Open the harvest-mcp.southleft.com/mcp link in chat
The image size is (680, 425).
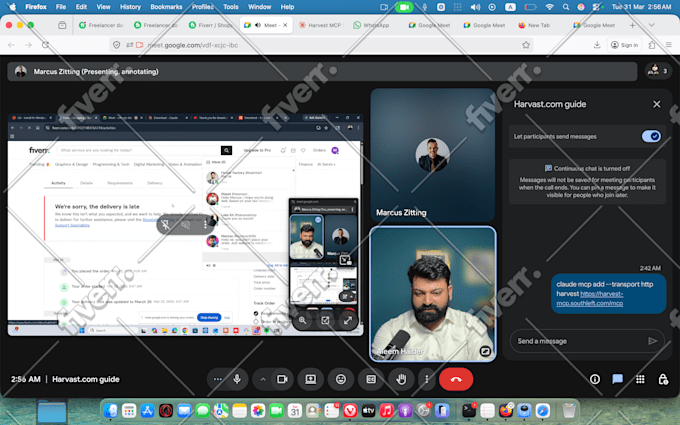click(x=590, y=298)
